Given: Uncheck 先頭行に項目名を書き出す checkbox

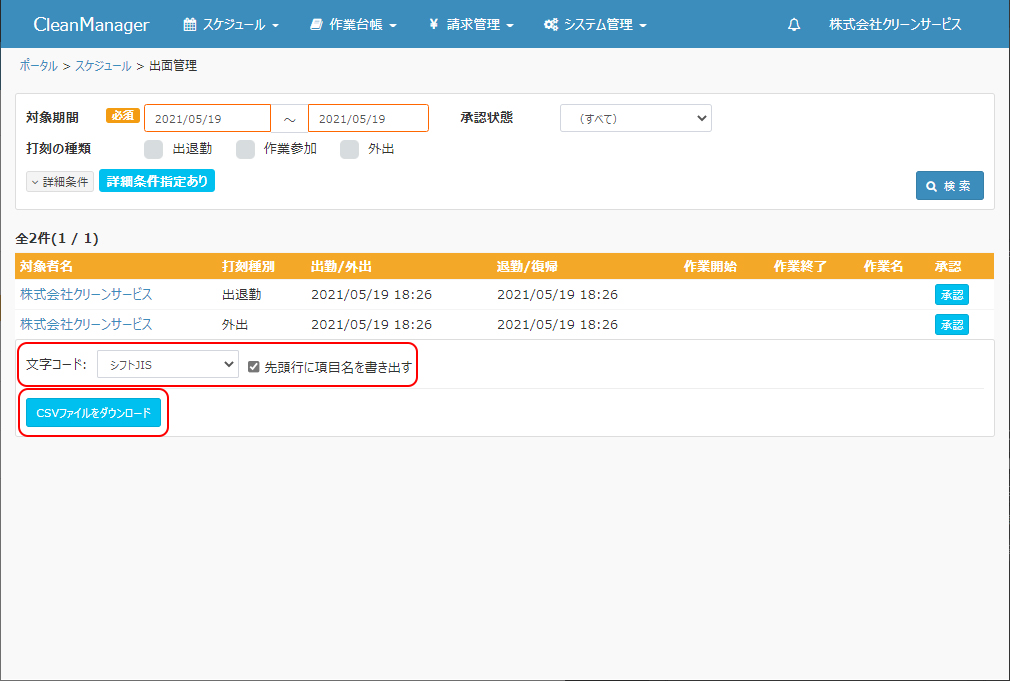Looking at the screenshot, I should click(254, 366).
